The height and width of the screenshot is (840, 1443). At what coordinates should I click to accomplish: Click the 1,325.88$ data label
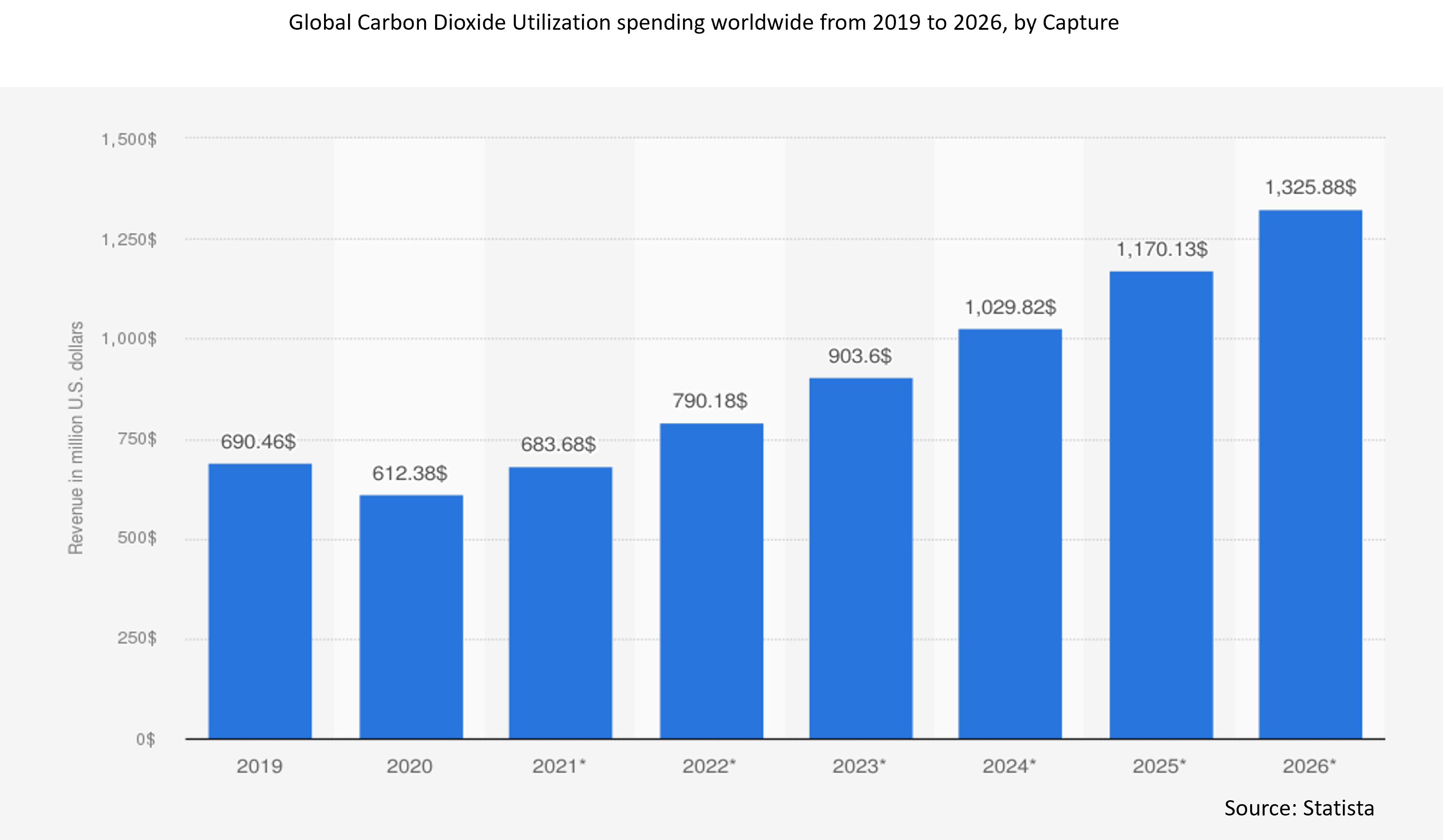click(x=1310, y=187)
